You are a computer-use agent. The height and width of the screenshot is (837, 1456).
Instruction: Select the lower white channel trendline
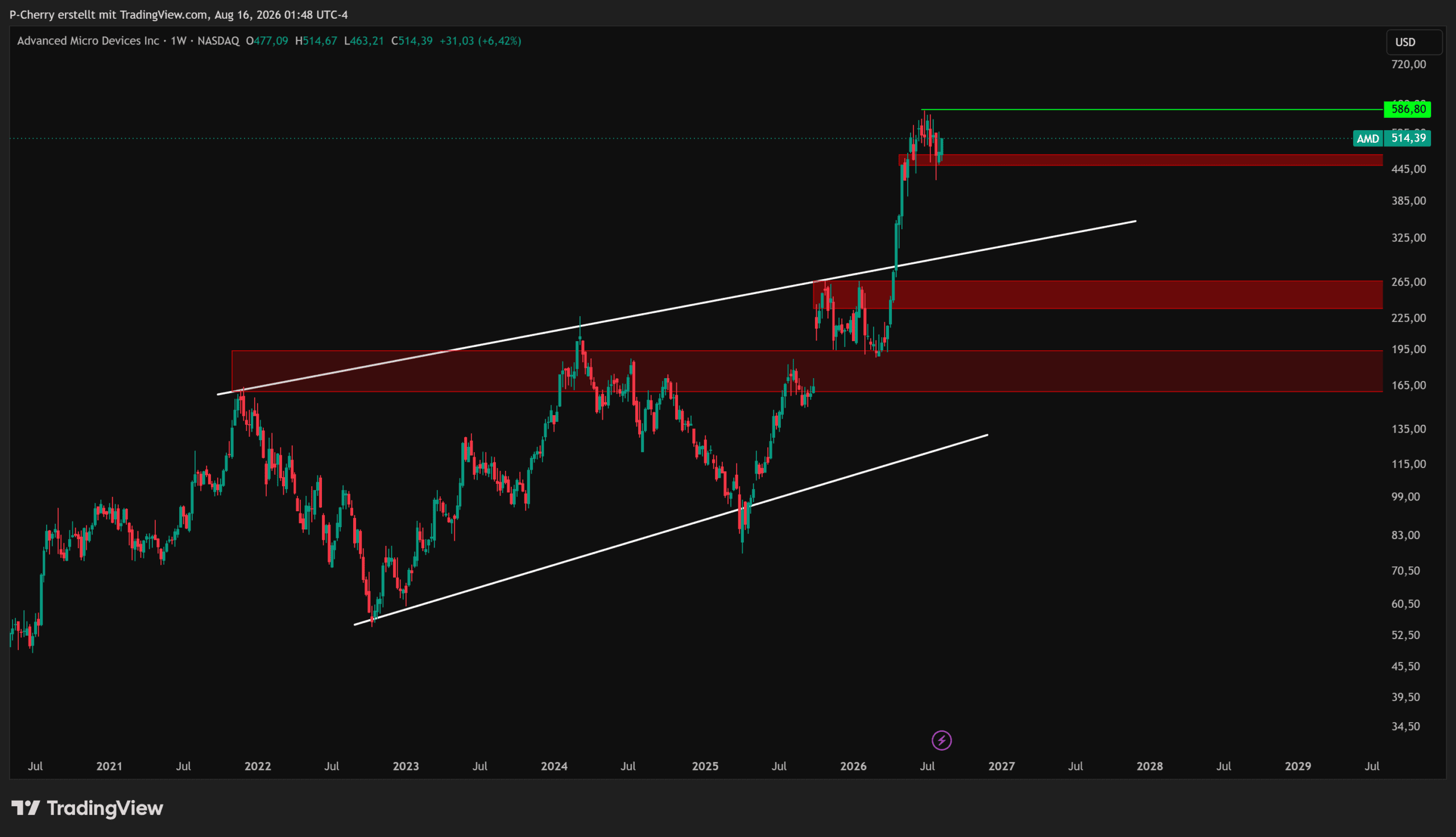click(x=671, y=529)
